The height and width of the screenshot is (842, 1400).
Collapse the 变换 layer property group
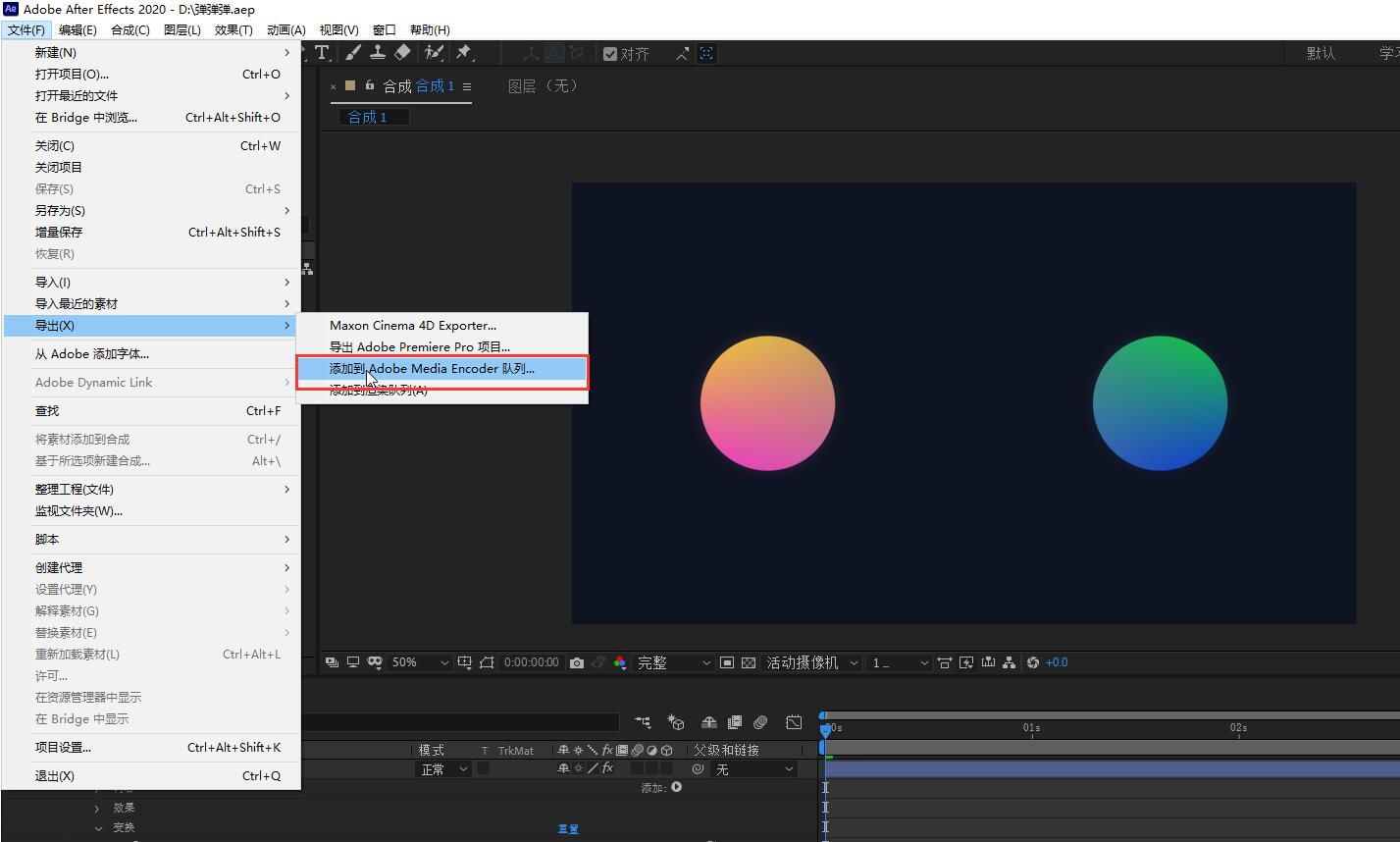point(96,827)
